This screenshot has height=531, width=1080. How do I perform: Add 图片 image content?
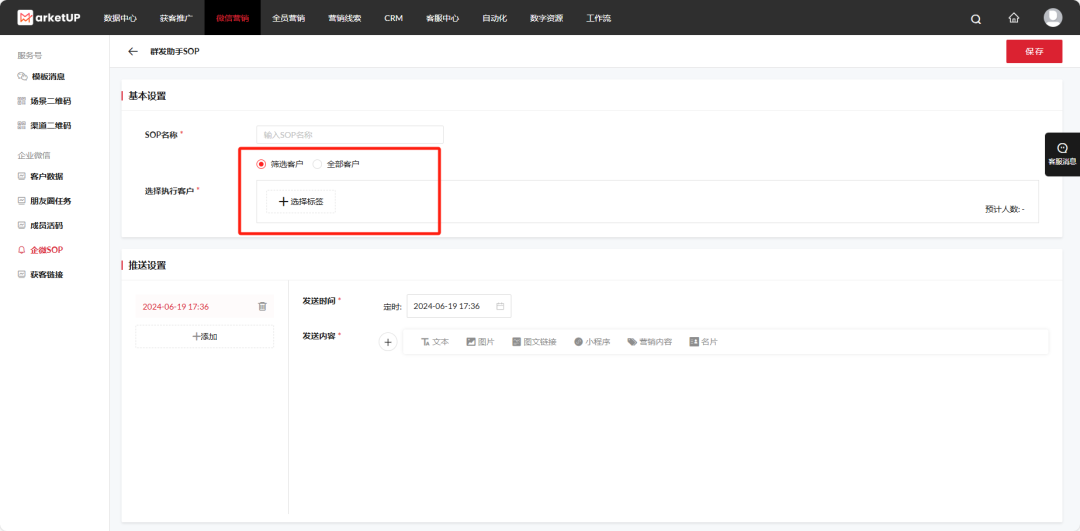[480, 342]
